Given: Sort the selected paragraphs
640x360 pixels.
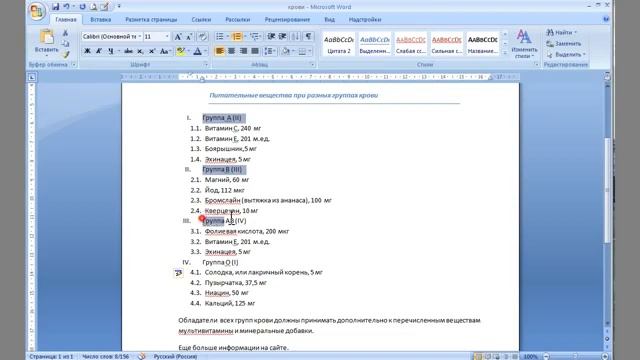Looking at the screenshot, I should pyautogui.click(x=296, y=37).
